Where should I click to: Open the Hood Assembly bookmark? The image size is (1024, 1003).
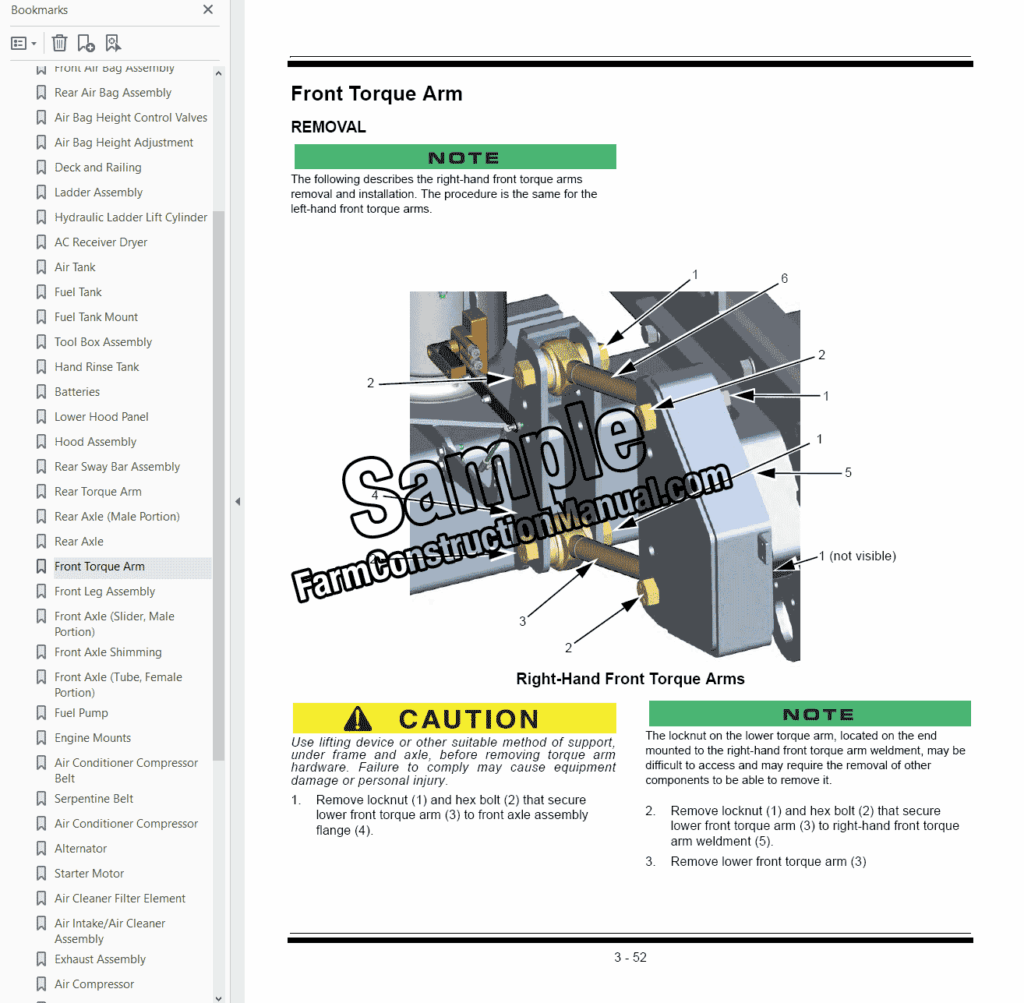95,441
